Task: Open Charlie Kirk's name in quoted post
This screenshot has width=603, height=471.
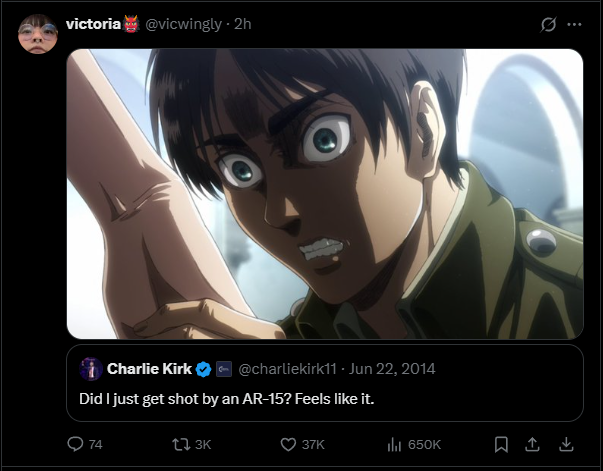Action: 149,369
